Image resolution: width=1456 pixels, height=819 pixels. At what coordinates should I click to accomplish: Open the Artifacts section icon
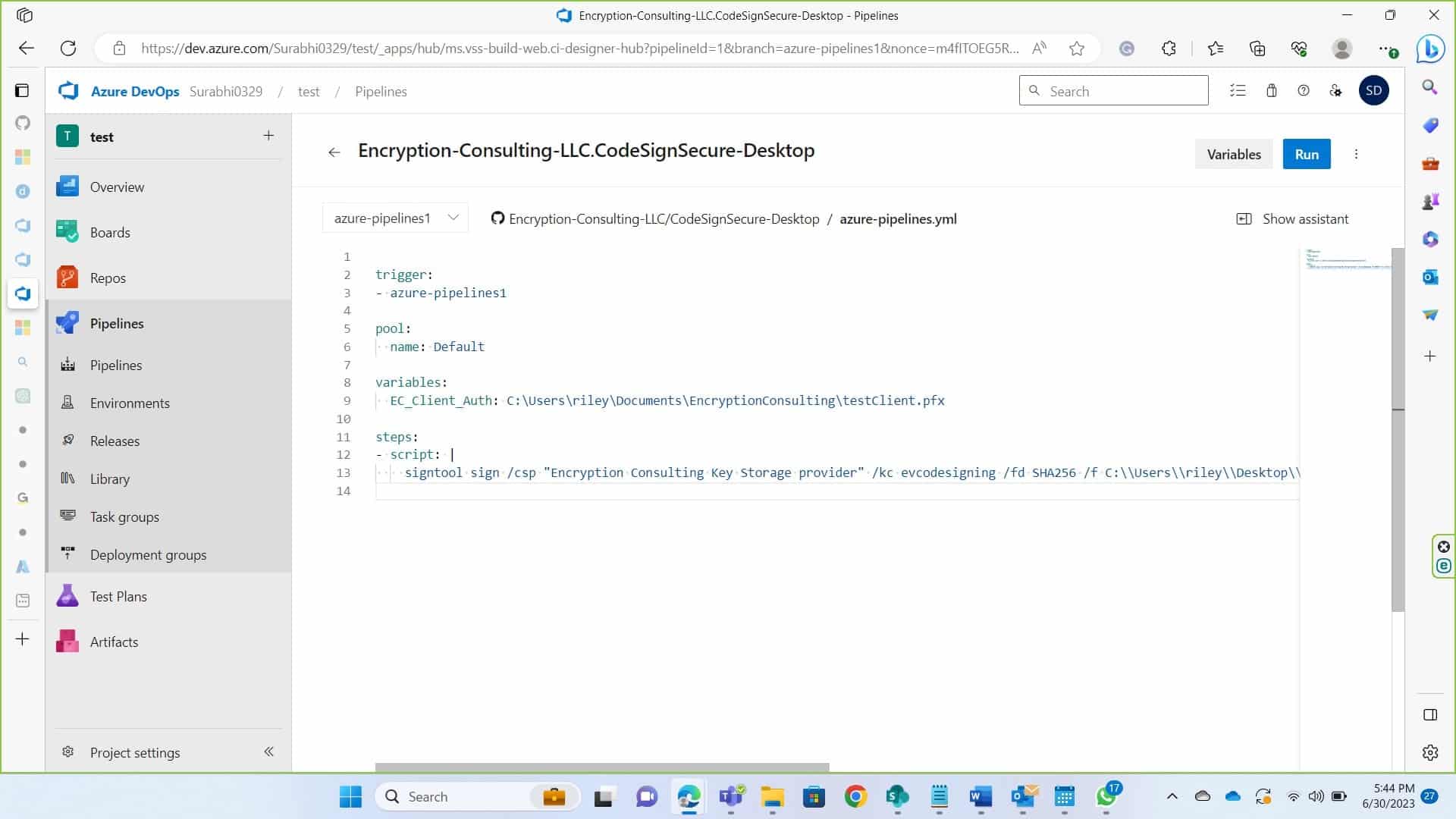click(67, 642)
